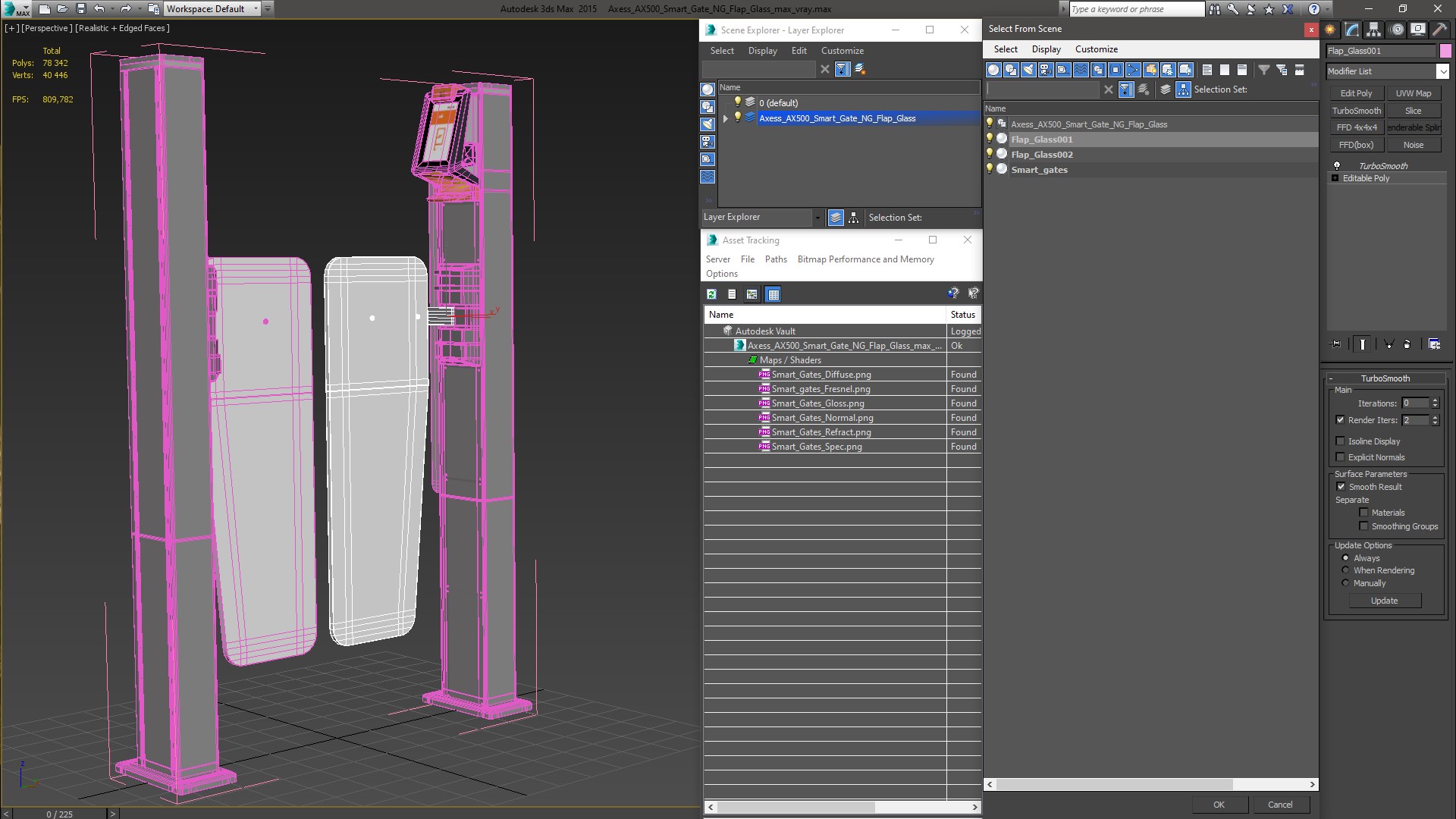Click the pink object color swatch
The height and width of the screenshot is (819, 1456).
(1445, 51)
